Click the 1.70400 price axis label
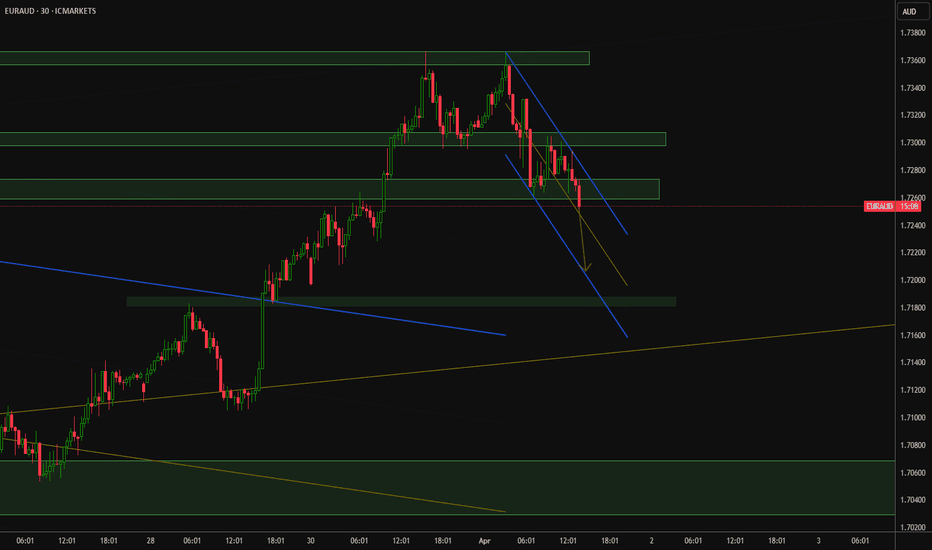The height and width of the screenshot is (550, 932). [912, 500]
